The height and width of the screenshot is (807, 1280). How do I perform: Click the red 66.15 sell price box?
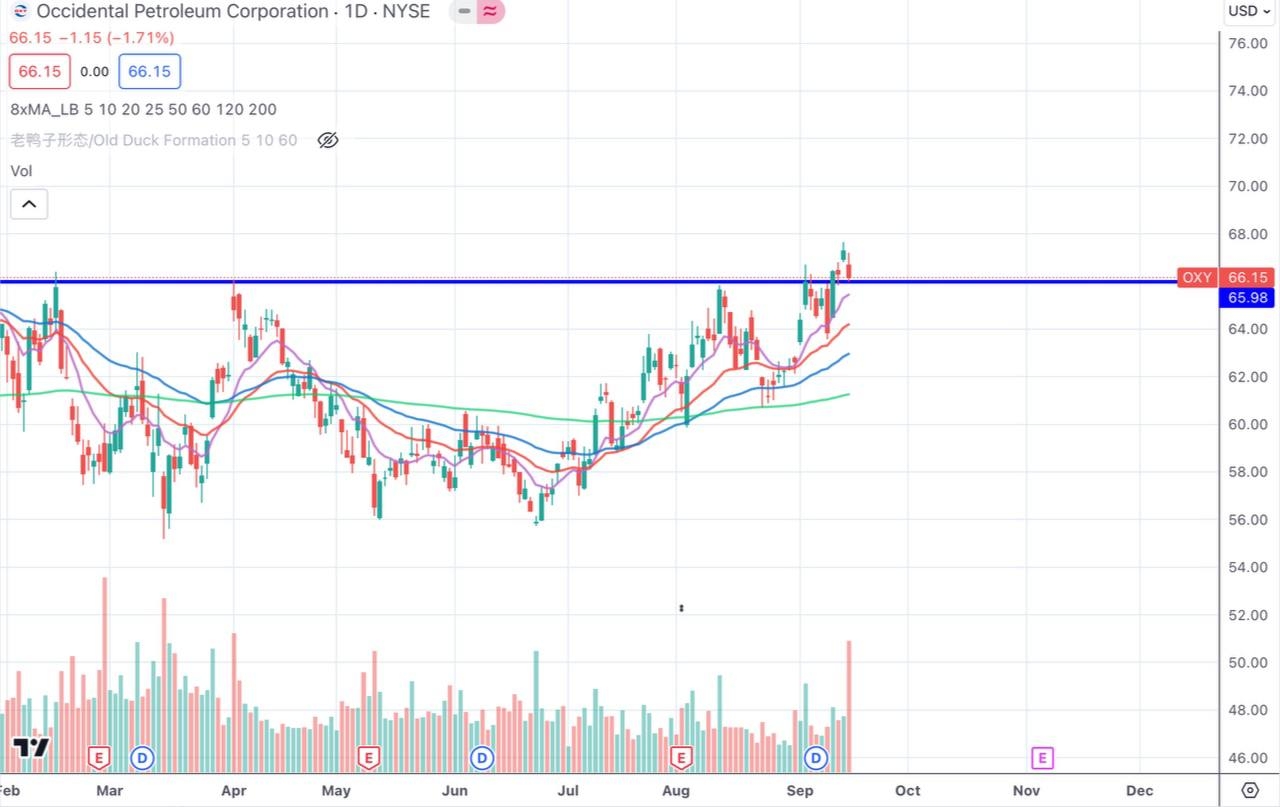tap(40, 72)
